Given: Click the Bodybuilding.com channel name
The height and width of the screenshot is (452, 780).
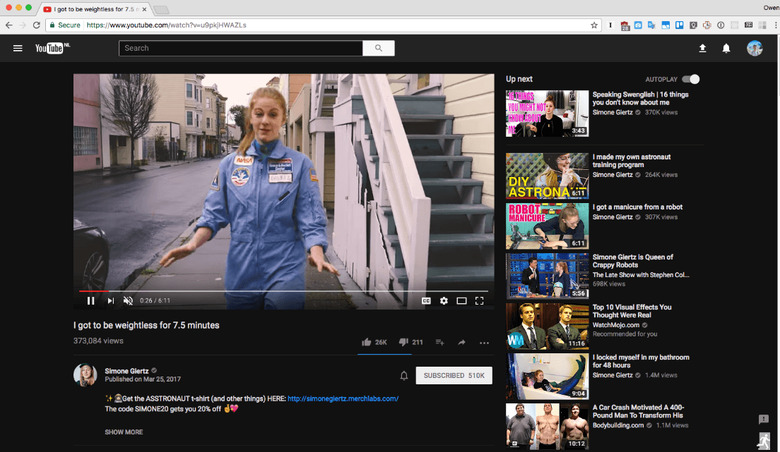Looking at the screenshot, I should point(618,425).
